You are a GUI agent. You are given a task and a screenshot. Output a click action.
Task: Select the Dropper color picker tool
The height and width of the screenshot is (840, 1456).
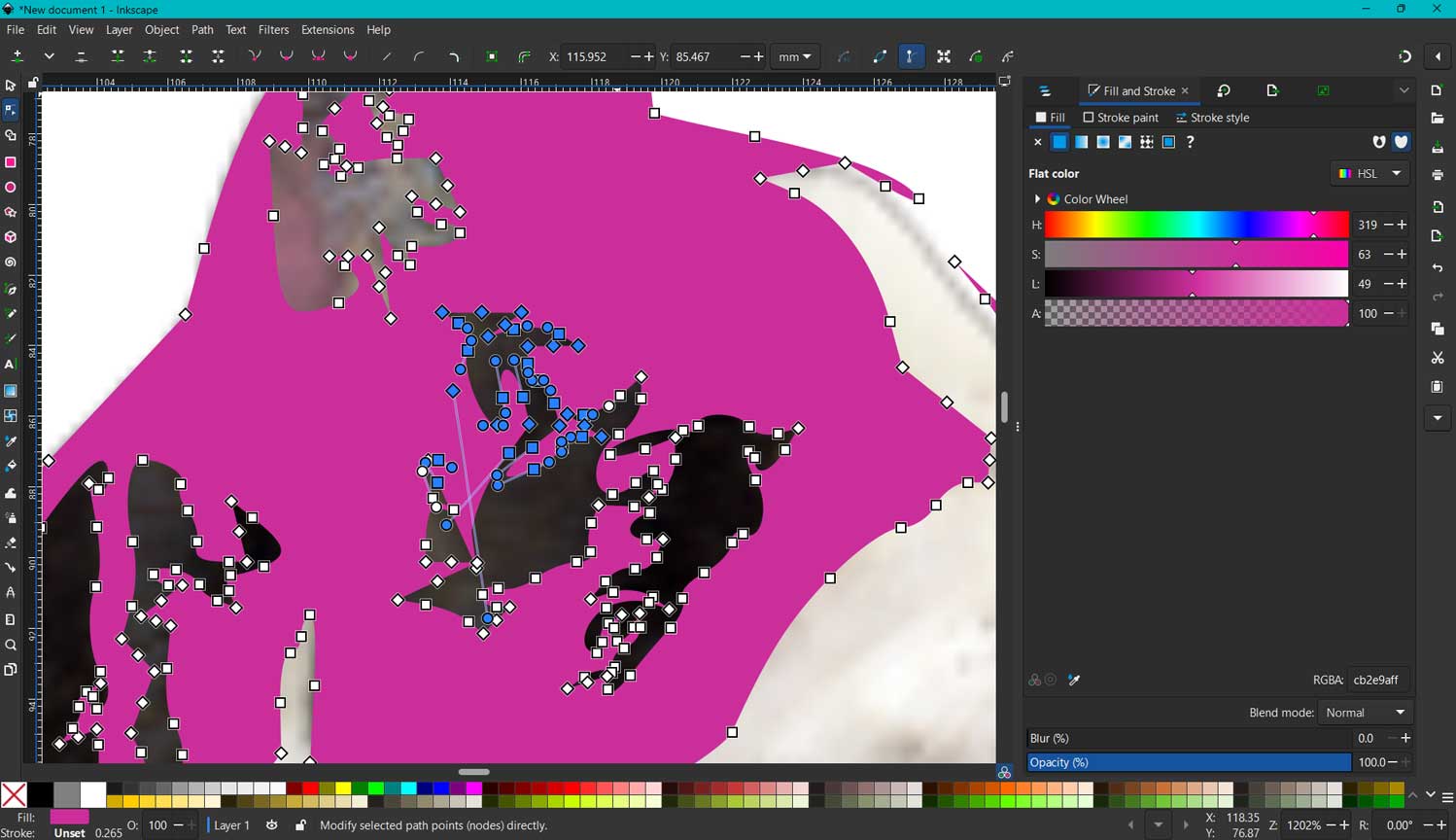click(10, 440)
